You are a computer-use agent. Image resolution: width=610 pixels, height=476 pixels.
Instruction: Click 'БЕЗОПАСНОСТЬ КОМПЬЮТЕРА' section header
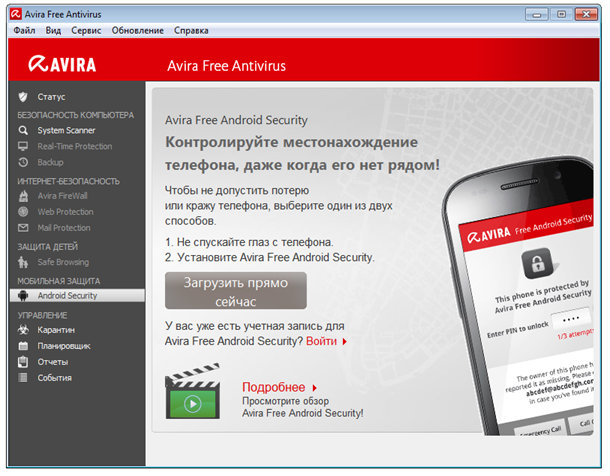(x=75, y=115)
